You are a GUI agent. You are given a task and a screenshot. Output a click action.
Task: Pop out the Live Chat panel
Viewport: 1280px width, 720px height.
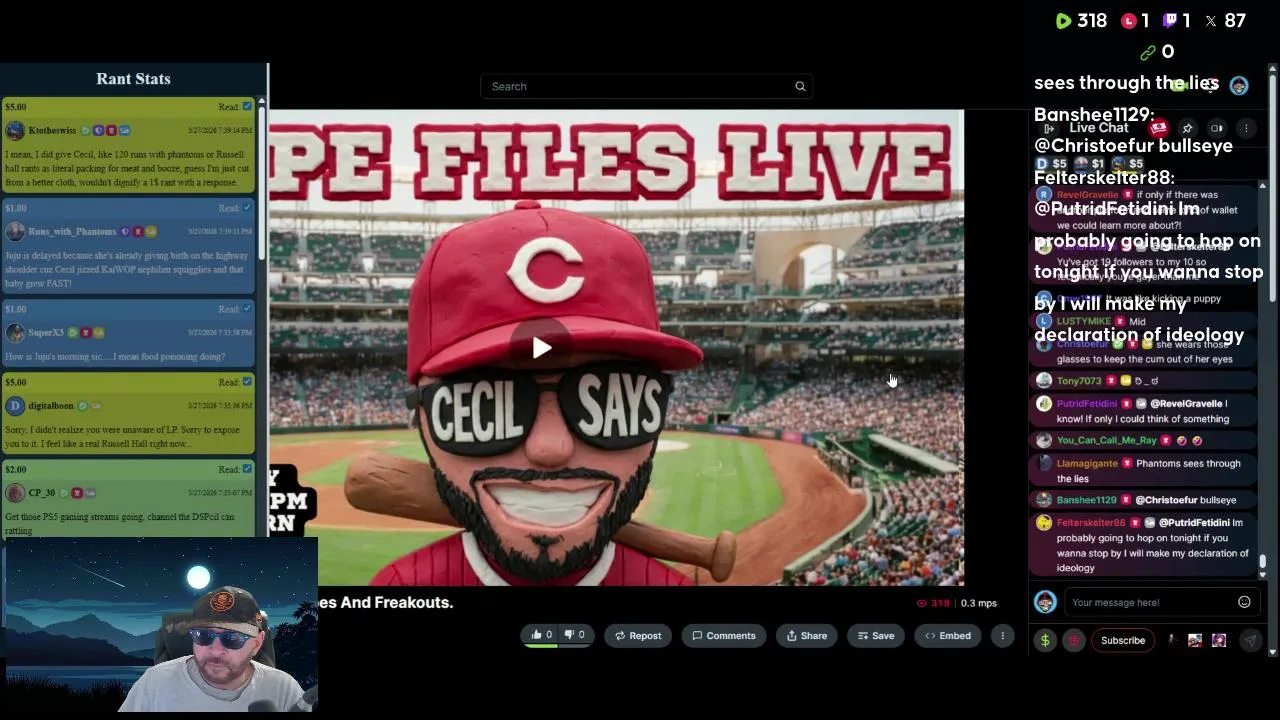[x=1049, y=128]
